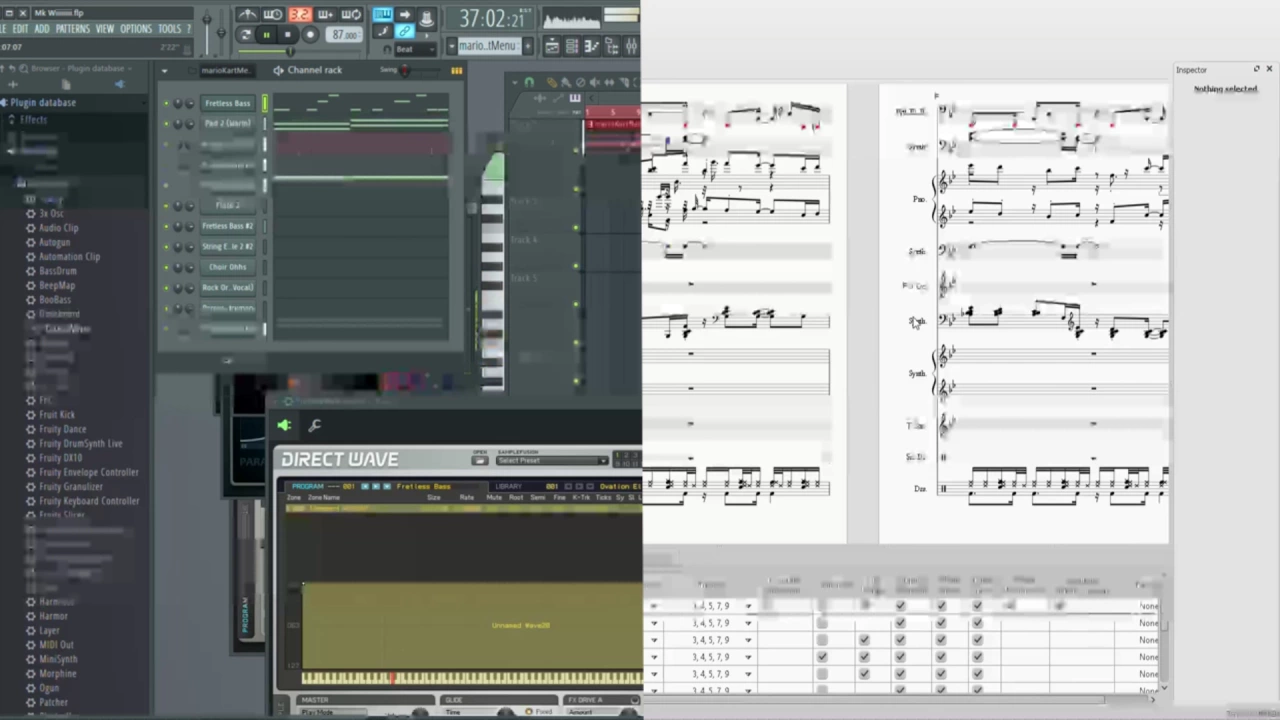
Task: Open the VIEW menu
Action: tap(105, 28)
